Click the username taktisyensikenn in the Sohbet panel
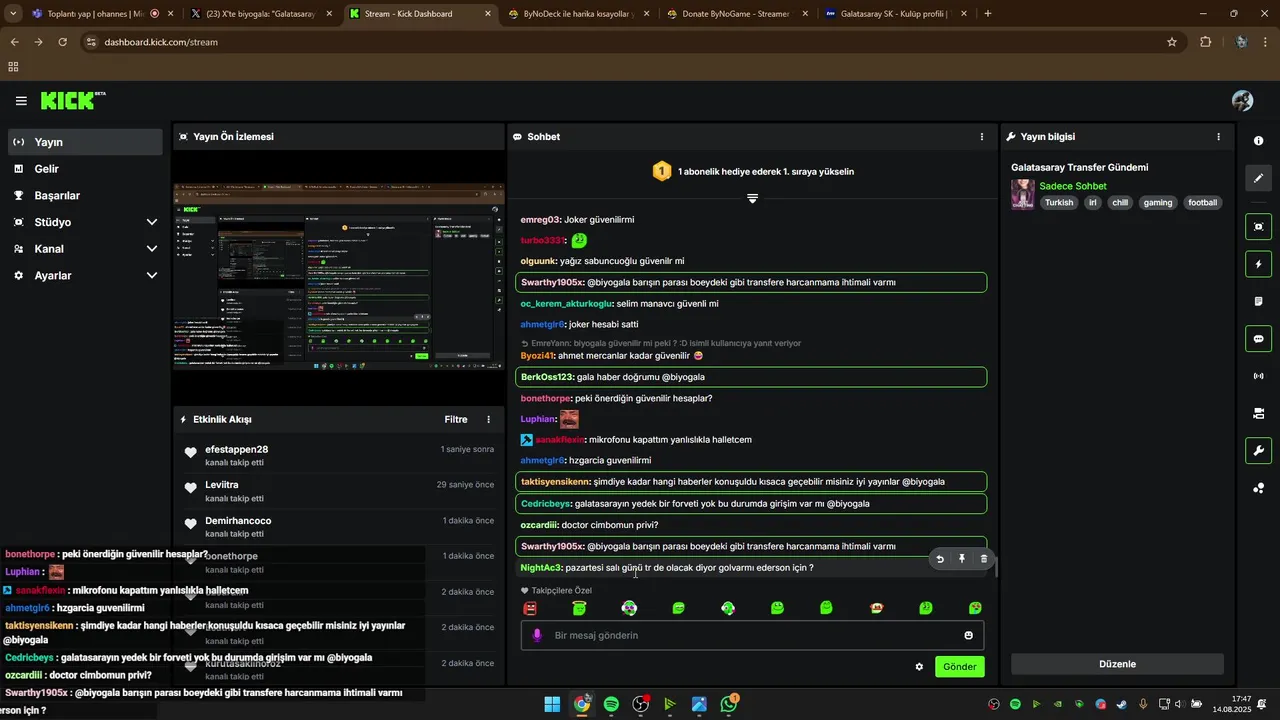Image resolution: width=1280 pixels, height=720 pixels. tap(555, 482)
